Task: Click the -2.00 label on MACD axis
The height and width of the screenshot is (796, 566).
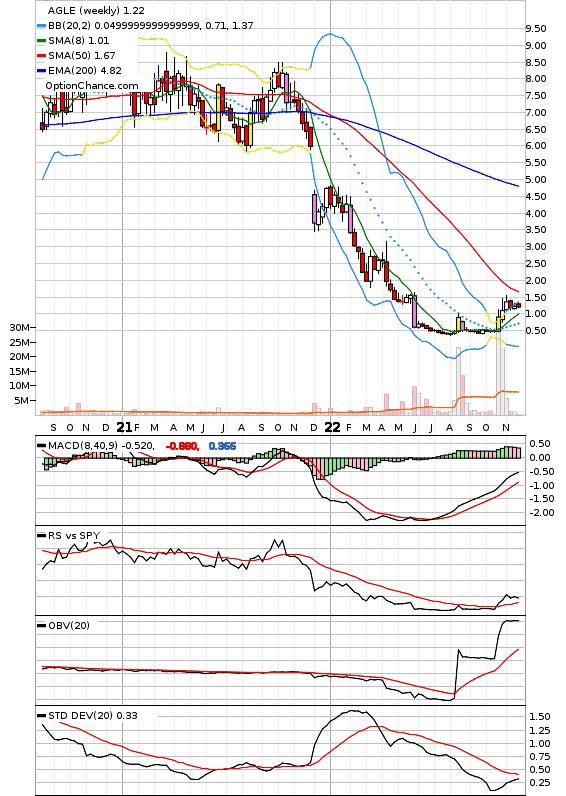Action: pyautogui.click(x=541, y=513)
